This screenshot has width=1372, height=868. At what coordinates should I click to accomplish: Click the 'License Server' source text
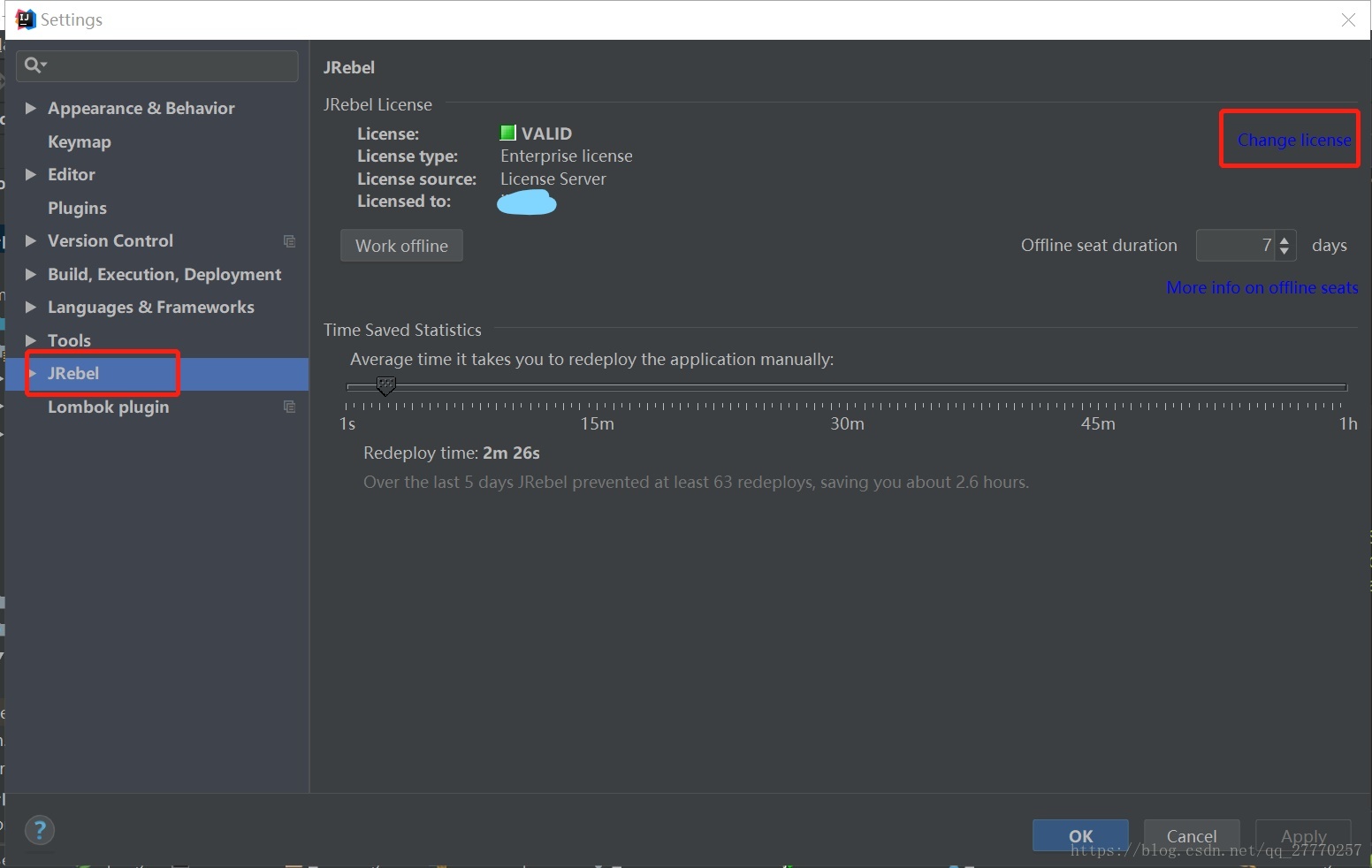pos(553,179)
